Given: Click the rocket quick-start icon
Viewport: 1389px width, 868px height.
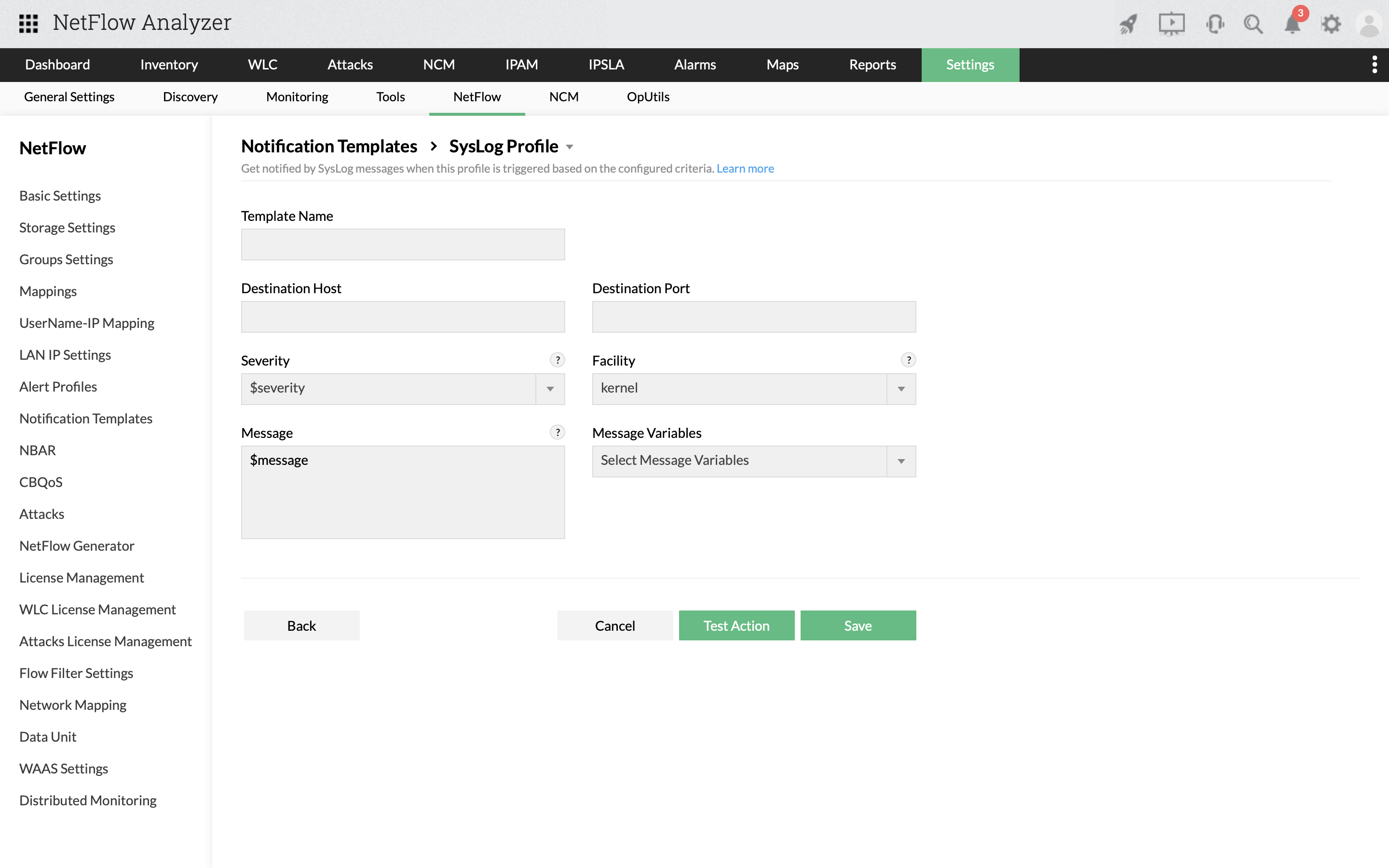Looking at the screenshot, I should click(x=1128, y=24).
